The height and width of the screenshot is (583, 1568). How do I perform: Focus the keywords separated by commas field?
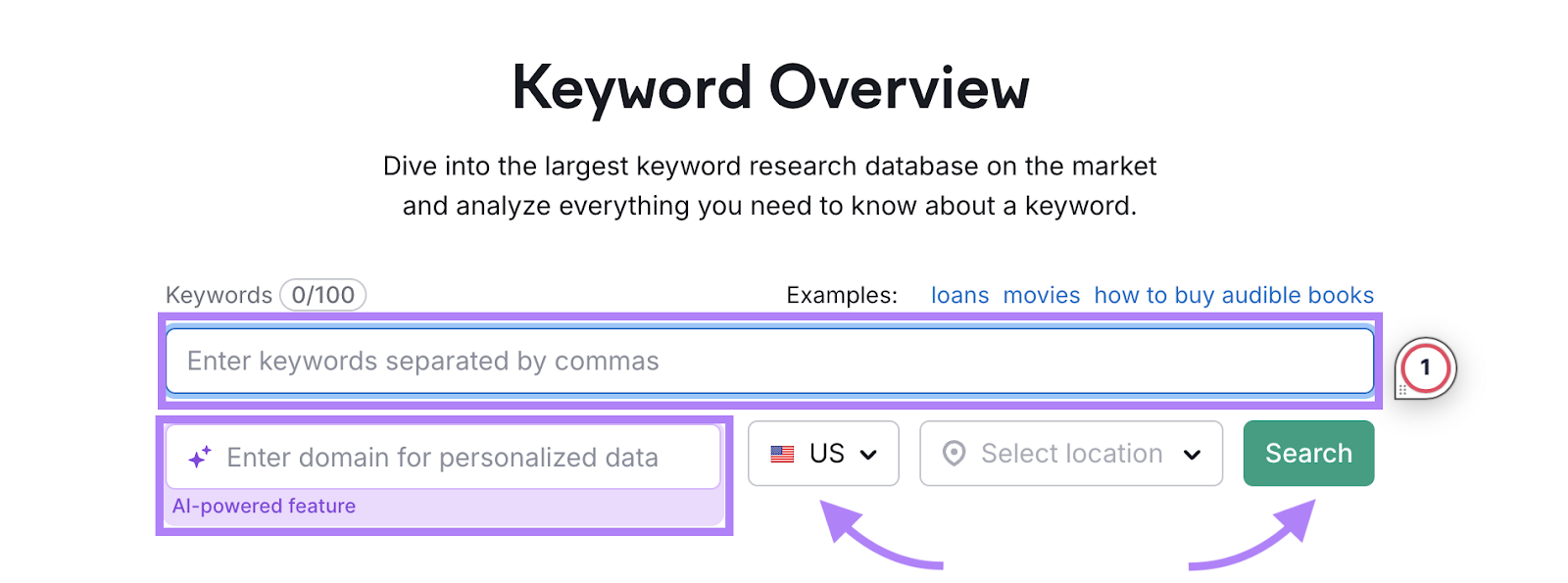pyautogui.click(x=770, y=361)
